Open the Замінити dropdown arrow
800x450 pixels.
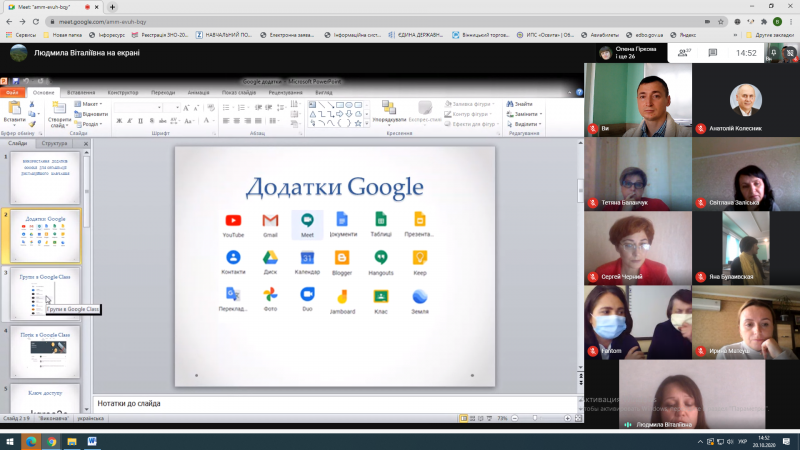click(x=541, y=114)
